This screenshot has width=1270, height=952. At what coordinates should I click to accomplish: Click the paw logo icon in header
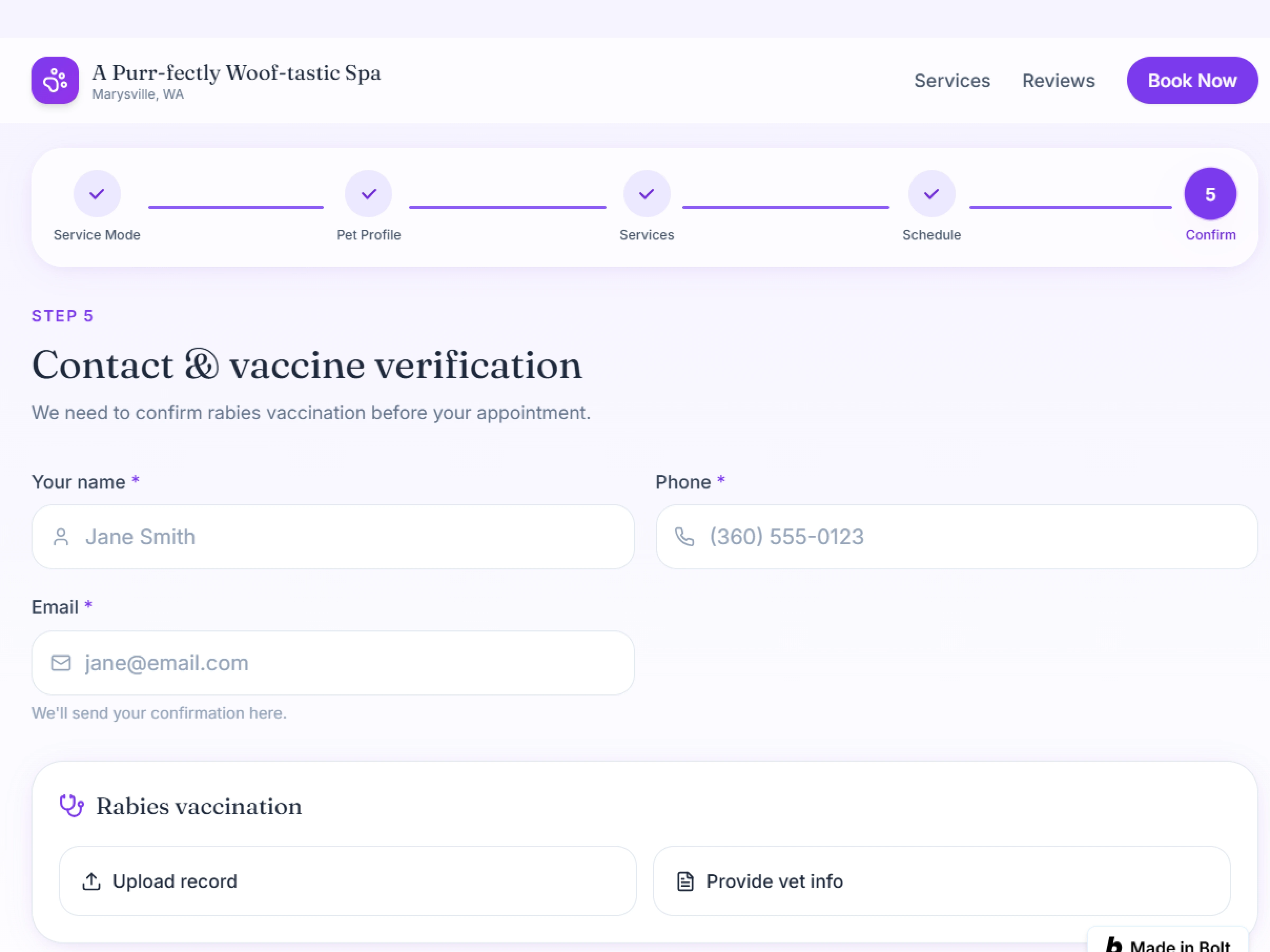click(55, 80)
